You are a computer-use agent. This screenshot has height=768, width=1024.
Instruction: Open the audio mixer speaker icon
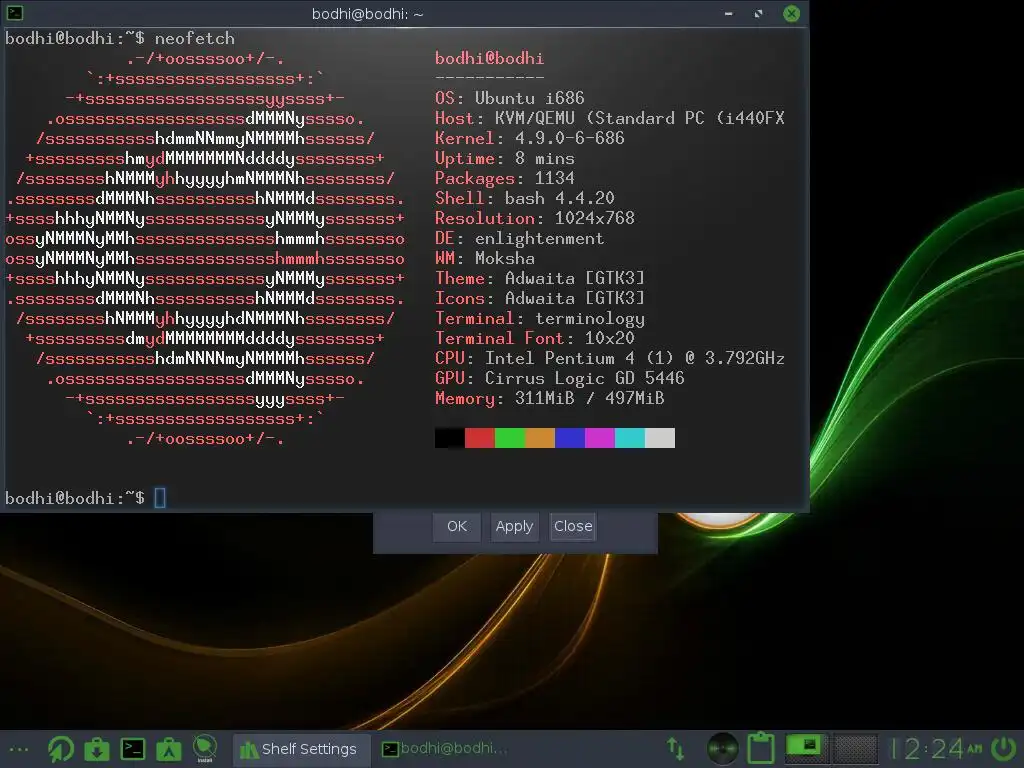pos(722,749)
